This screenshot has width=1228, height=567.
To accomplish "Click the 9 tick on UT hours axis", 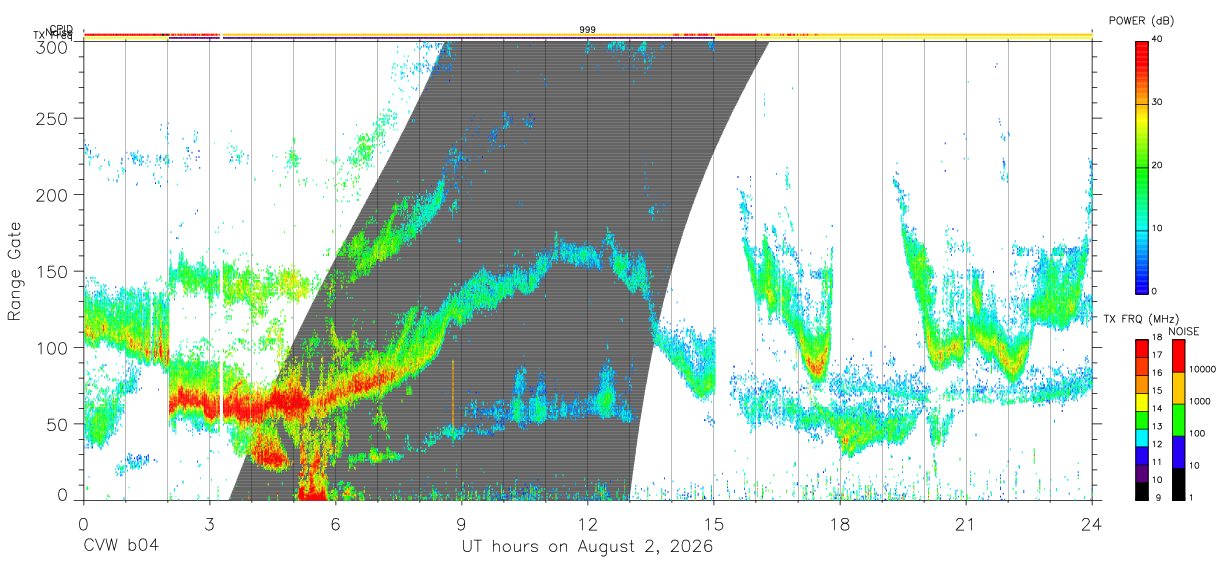I will 461,524.
